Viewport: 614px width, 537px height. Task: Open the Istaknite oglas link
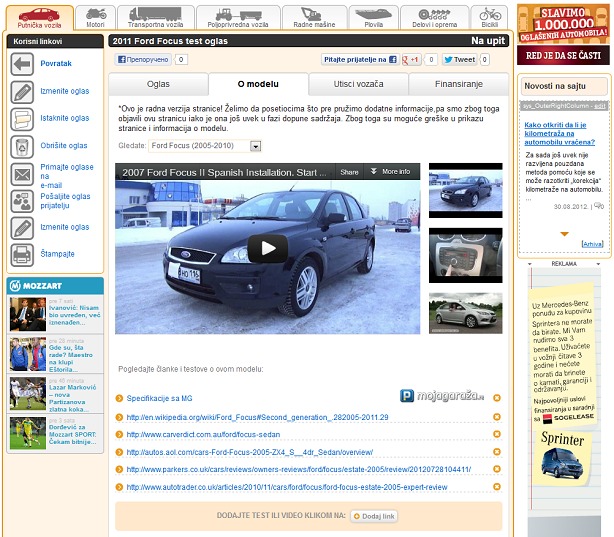point(65,118)
